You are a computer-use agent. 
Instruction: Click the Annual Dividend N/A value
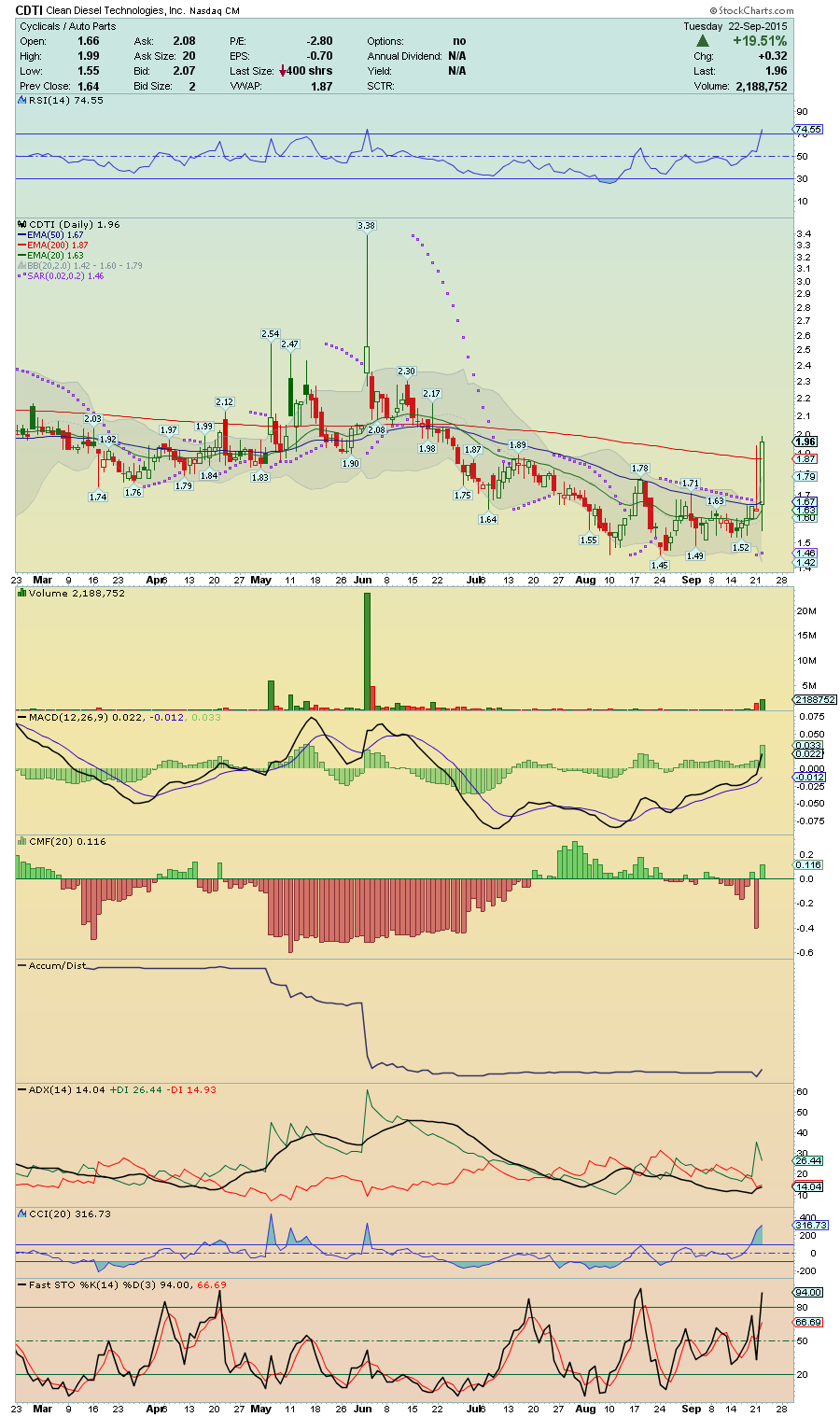click(457, 56)
